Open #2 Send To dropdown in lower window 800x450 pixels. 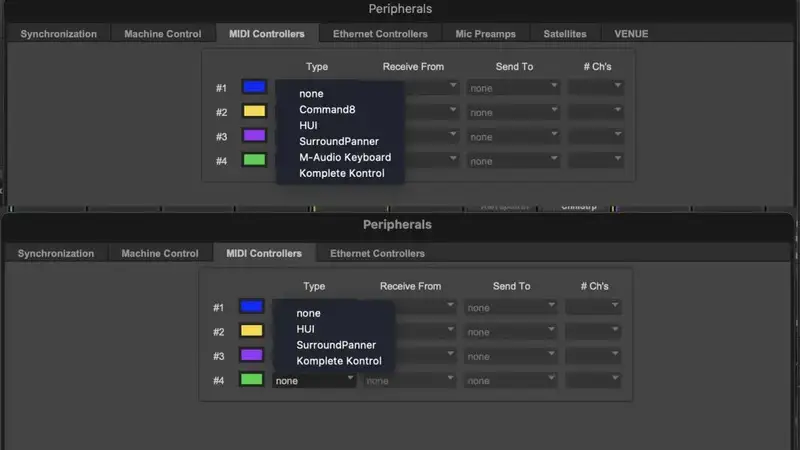click(x=510, y=332)
